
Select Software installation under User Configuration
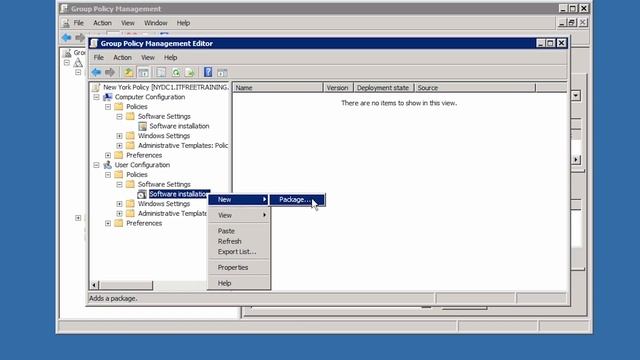point(179,194)
